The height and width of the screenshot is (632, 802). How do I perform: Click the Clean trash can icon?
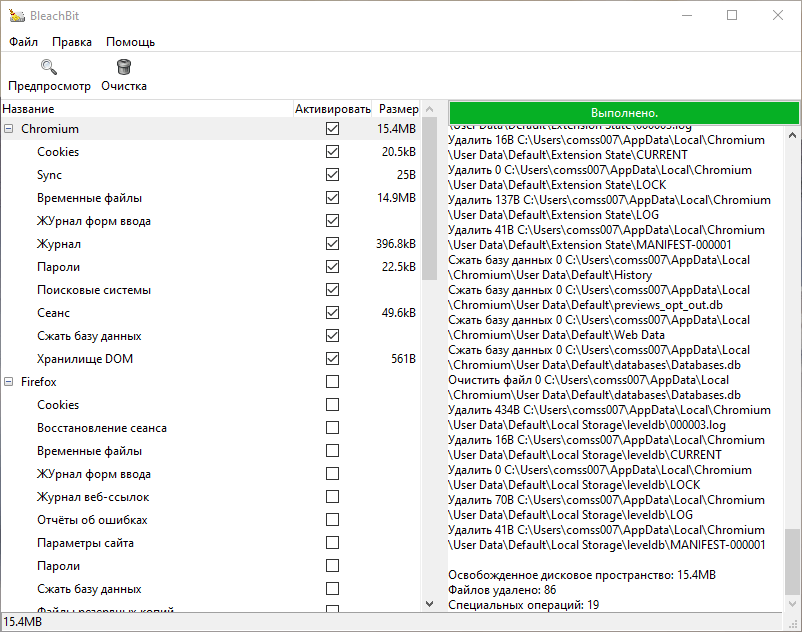[x=124, y=67]
